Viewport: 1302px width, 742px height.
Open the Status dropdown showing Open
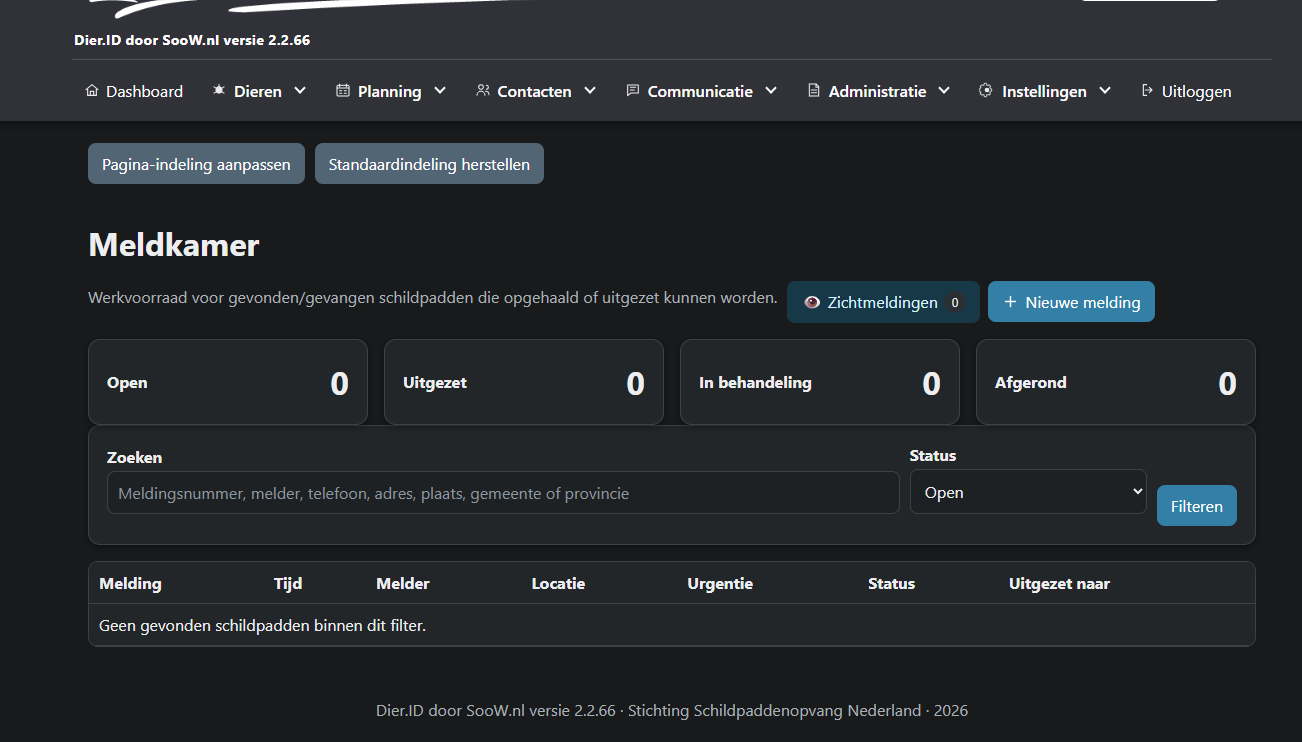[1028, 492]
